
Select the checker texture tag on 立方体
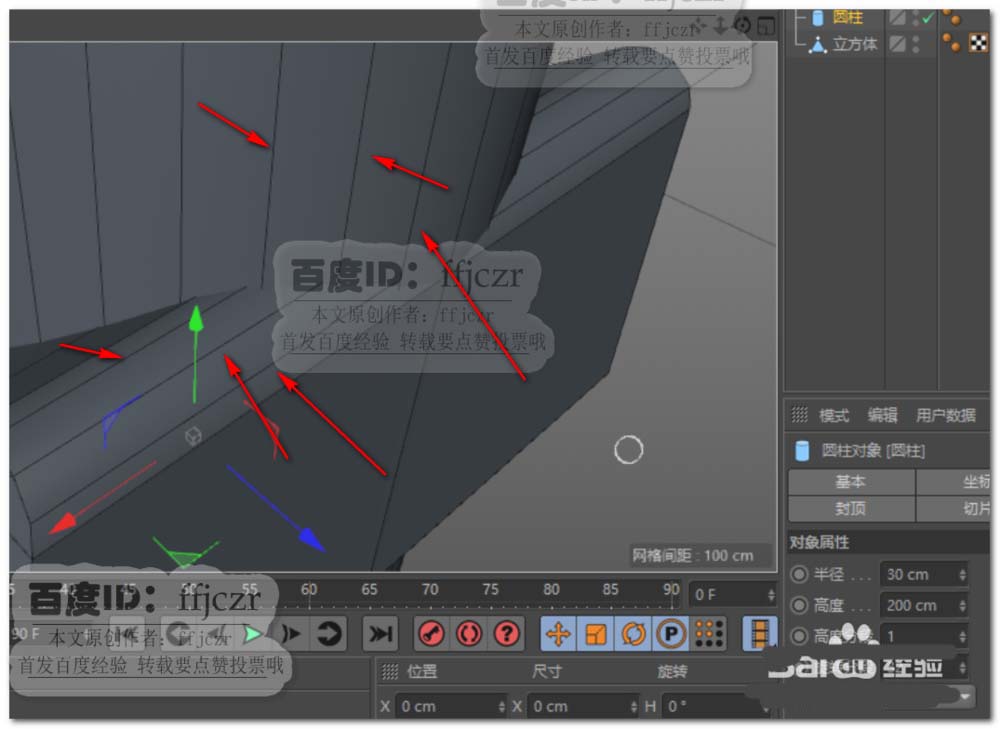click(978, 43)
